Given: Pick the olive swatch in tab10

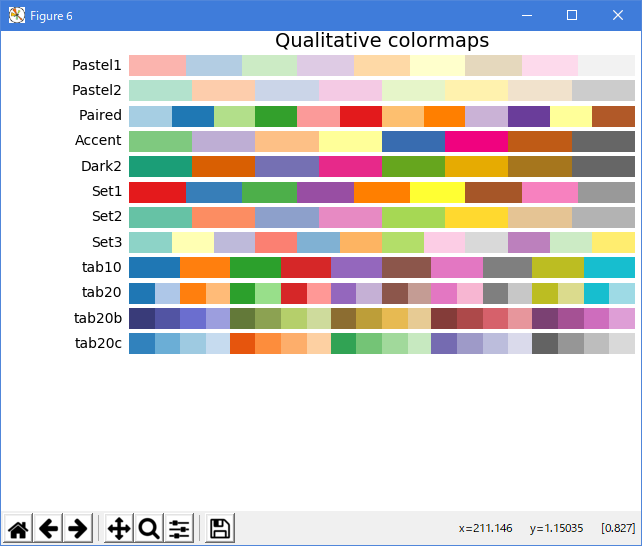Looking at the screenshot, I should tap(558, 267).
